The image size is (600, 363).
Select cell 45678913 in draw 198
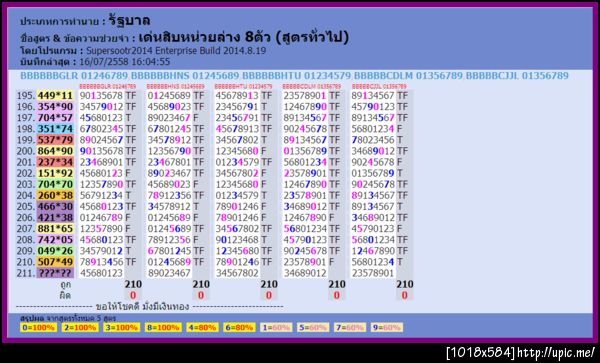(237, 129)
